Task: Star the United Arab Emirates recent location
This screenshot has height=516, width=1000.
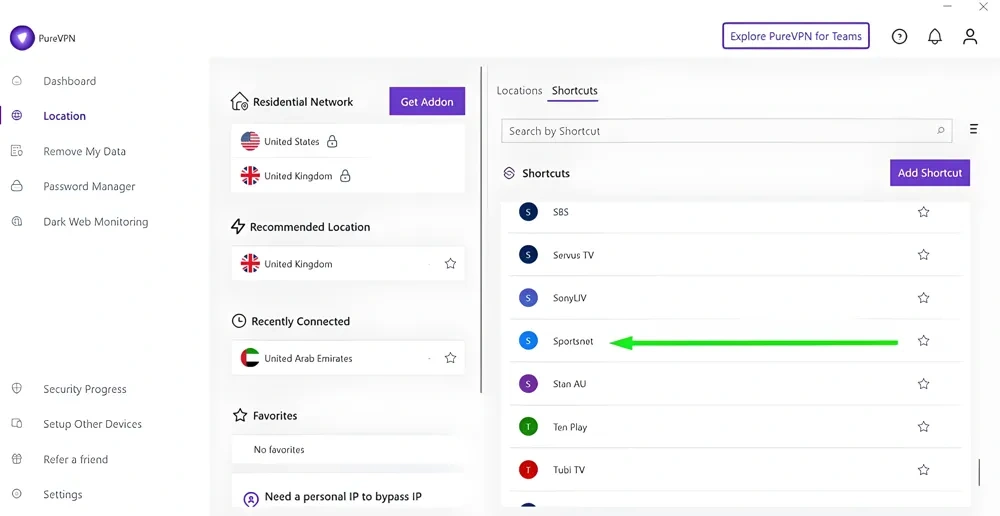Action: (x=450, y=358)
